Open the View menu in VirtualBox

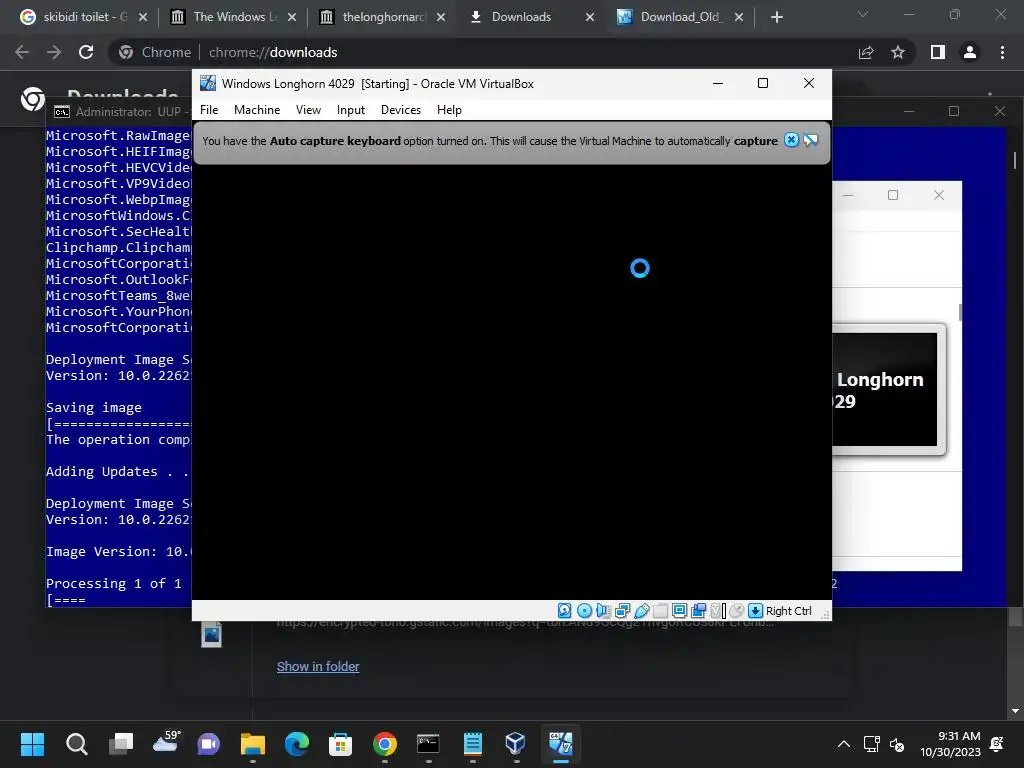click(x=308, y=110)
